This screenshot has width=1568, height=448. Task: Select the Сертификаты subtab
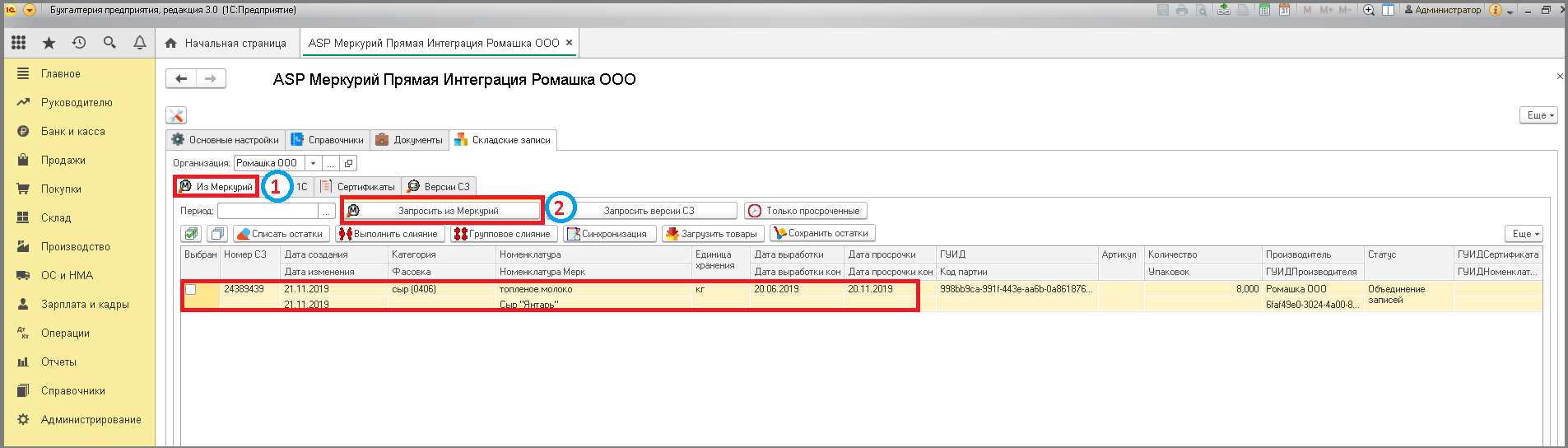(x=358, y=187)
